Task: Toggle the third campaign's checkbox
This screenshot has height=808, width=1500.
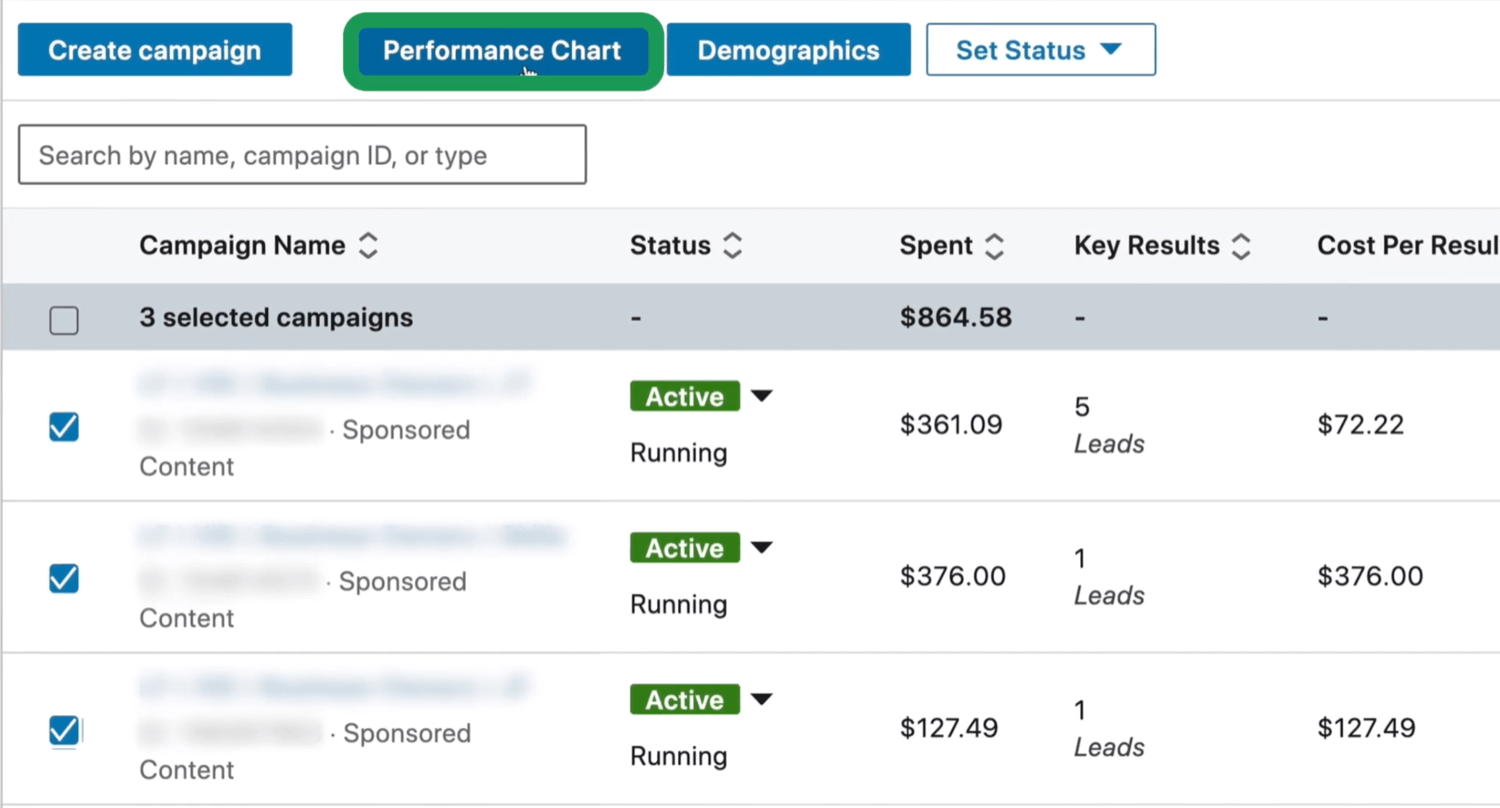Action: click(63, 731)
